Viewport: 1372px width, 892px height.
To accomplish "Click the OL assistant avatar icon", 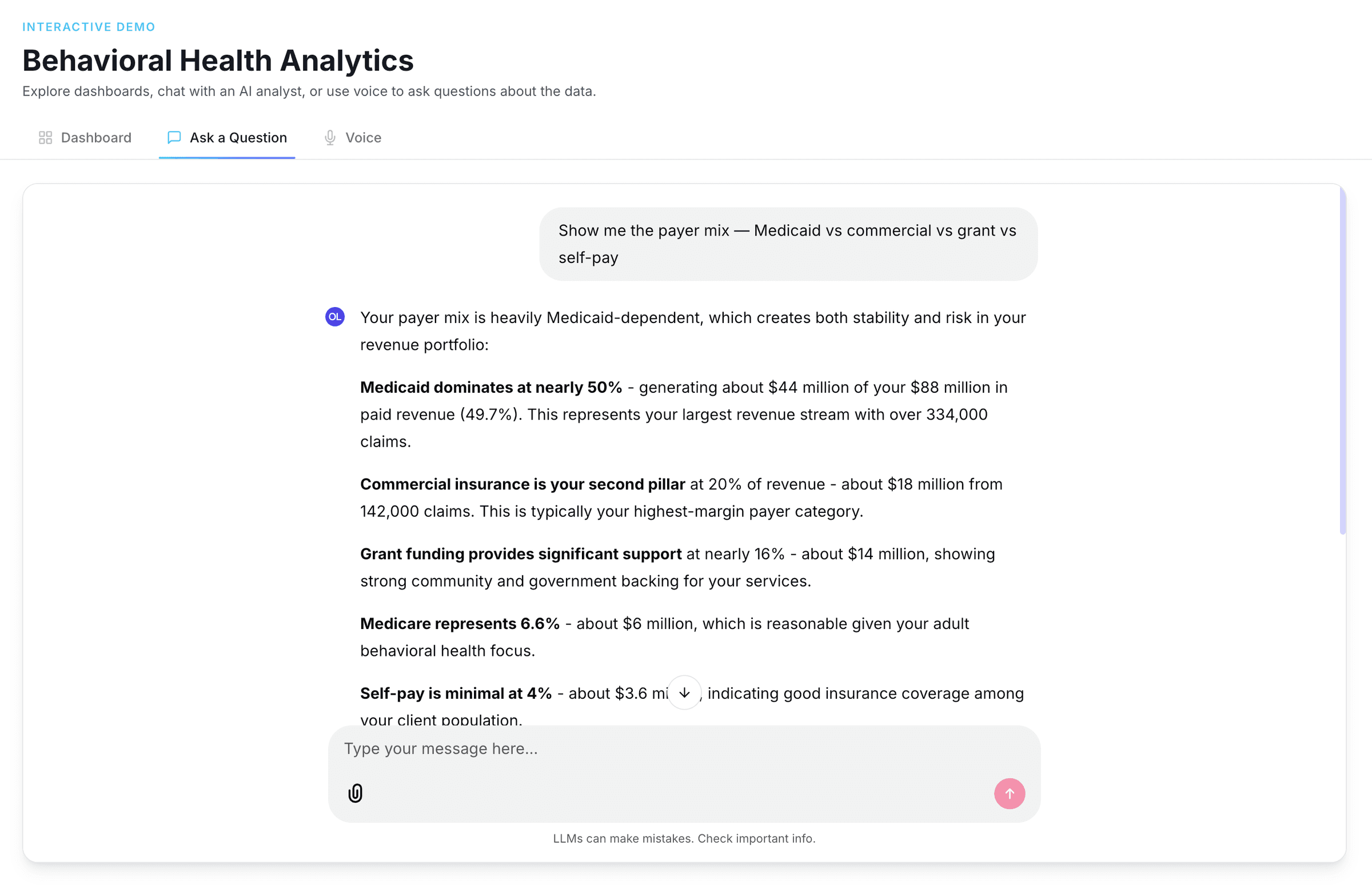I will (334, 317).
